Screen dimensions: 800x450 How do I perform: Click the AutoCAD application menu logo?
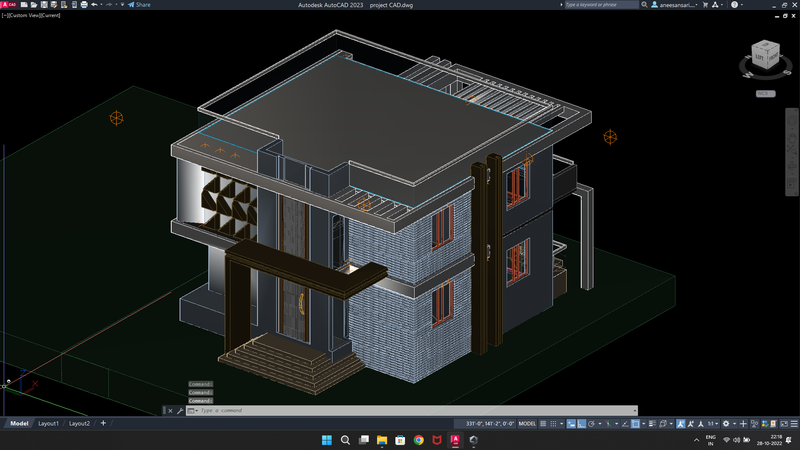pyautogui.click(x=8, y=5)
